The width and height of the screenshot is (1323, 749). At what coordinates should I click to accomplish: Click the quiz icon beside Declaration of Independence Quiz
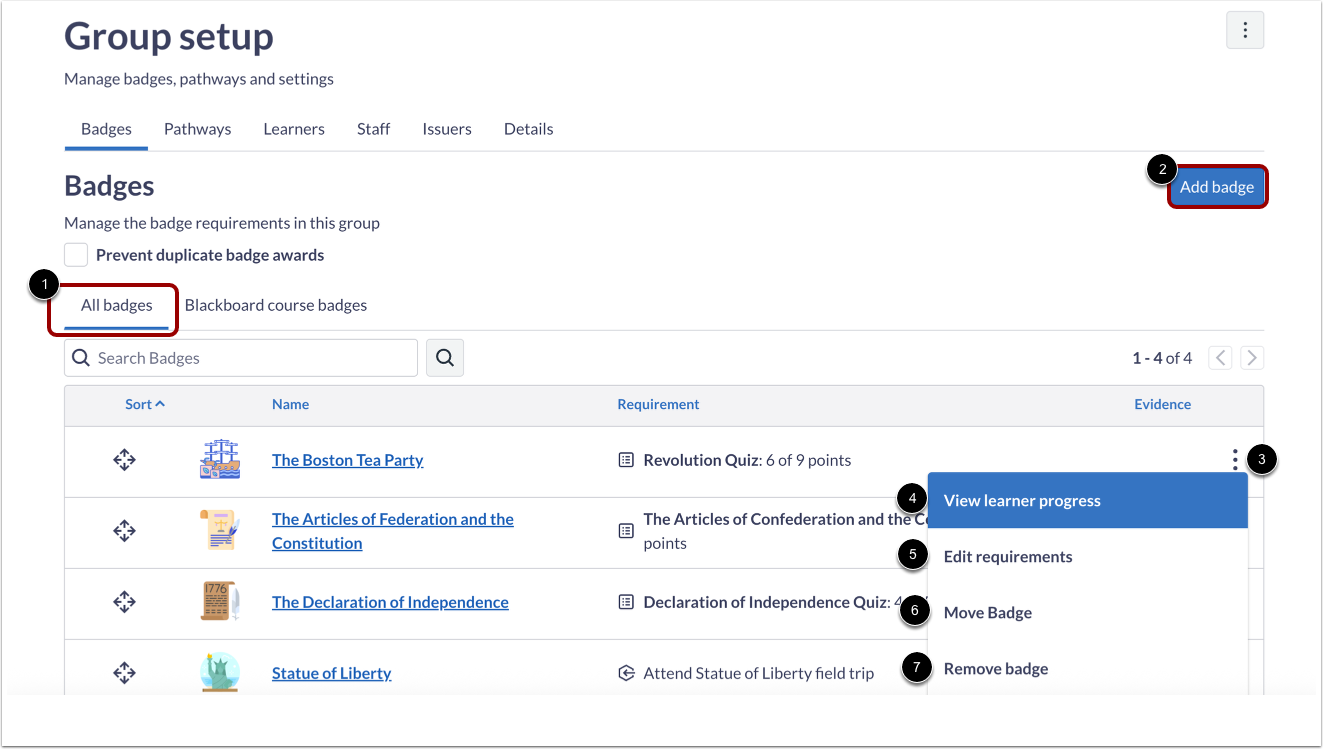[626, 602]
